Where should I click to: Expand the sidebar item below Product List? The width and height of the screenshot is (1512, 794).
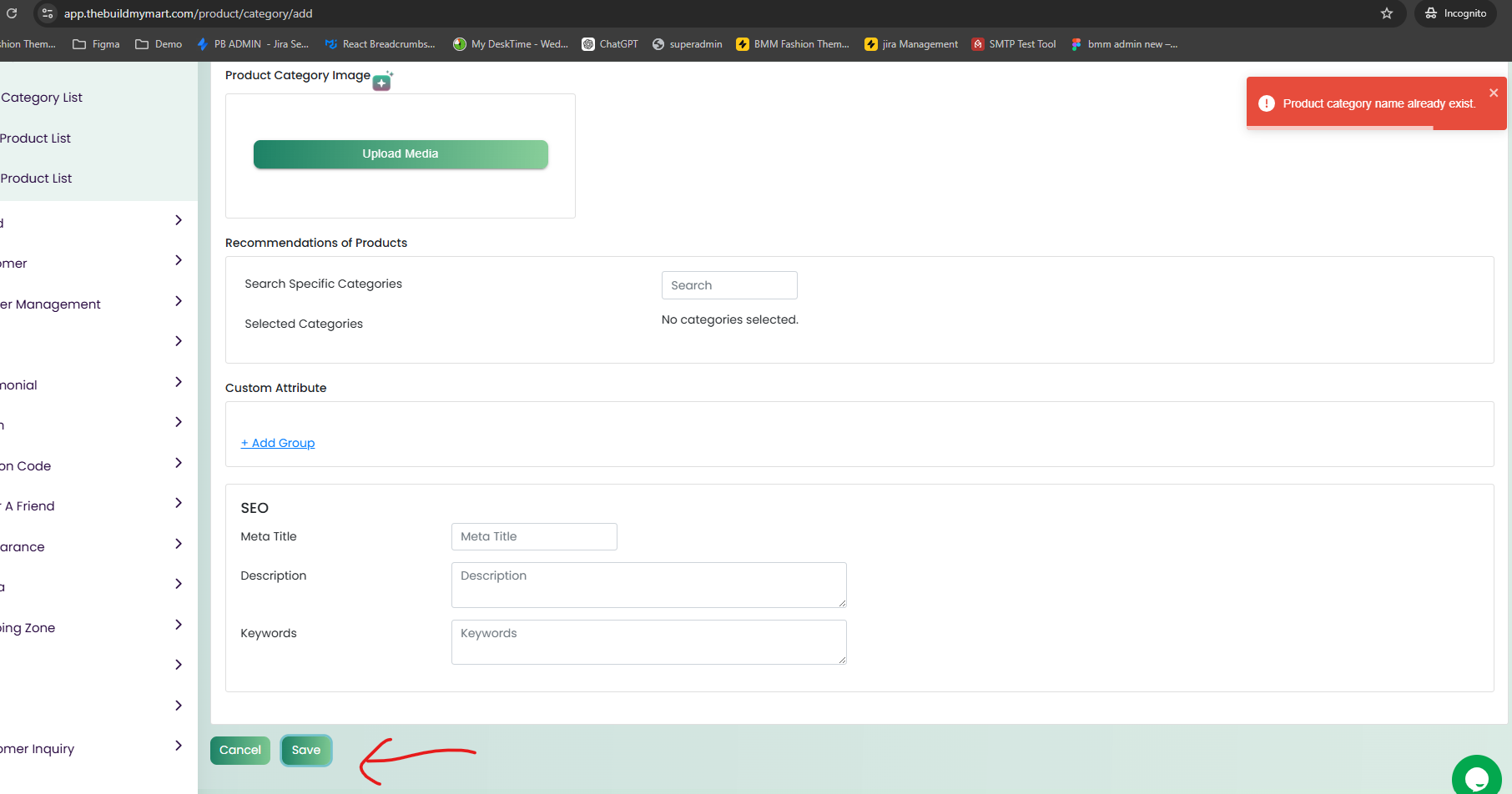click(179, 220)
